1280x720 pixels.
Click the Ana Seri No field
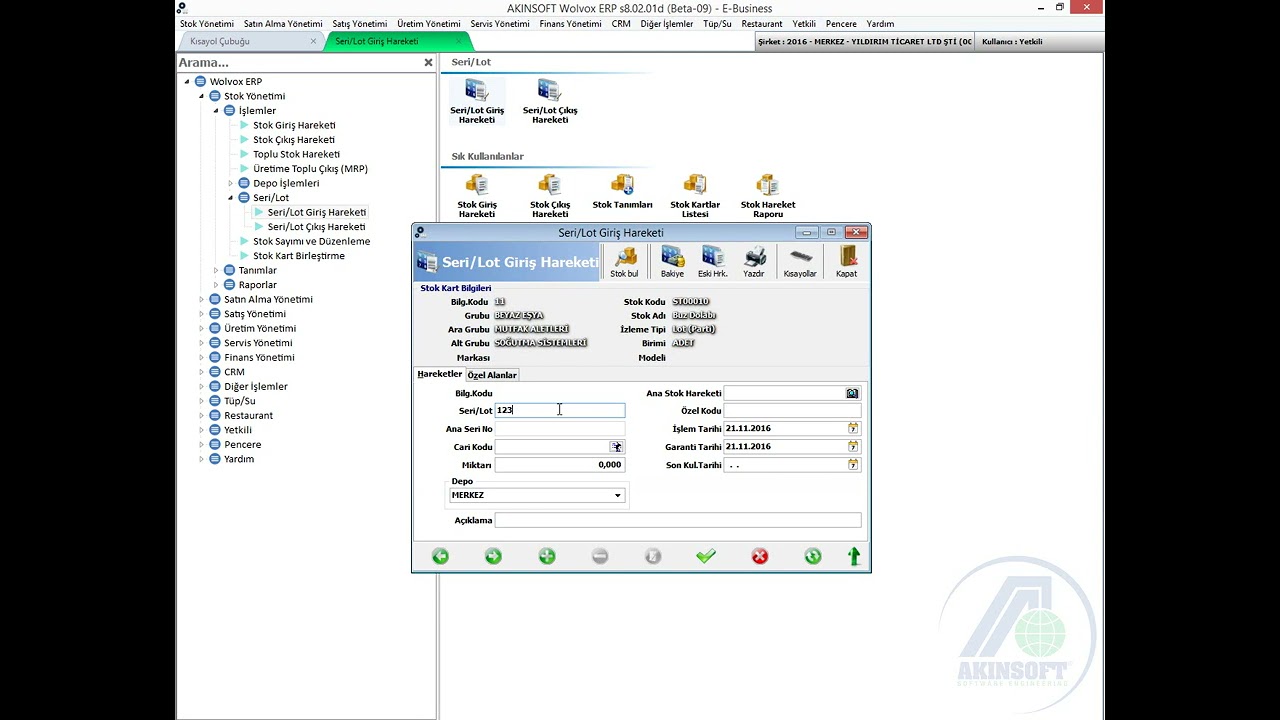coord(560,429)
